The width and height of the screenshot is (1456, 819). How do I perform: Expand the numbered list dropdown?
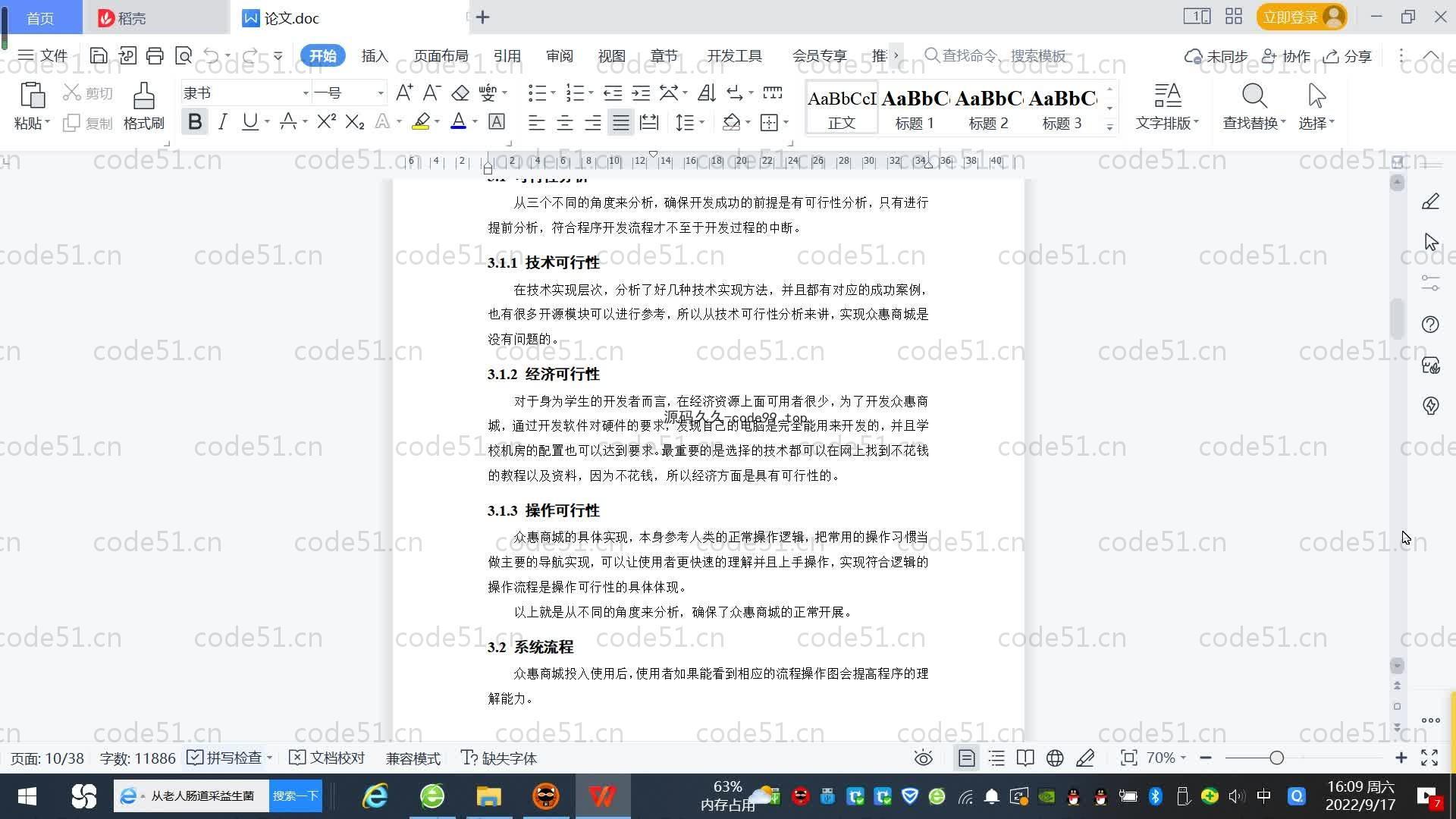[591, 93]
